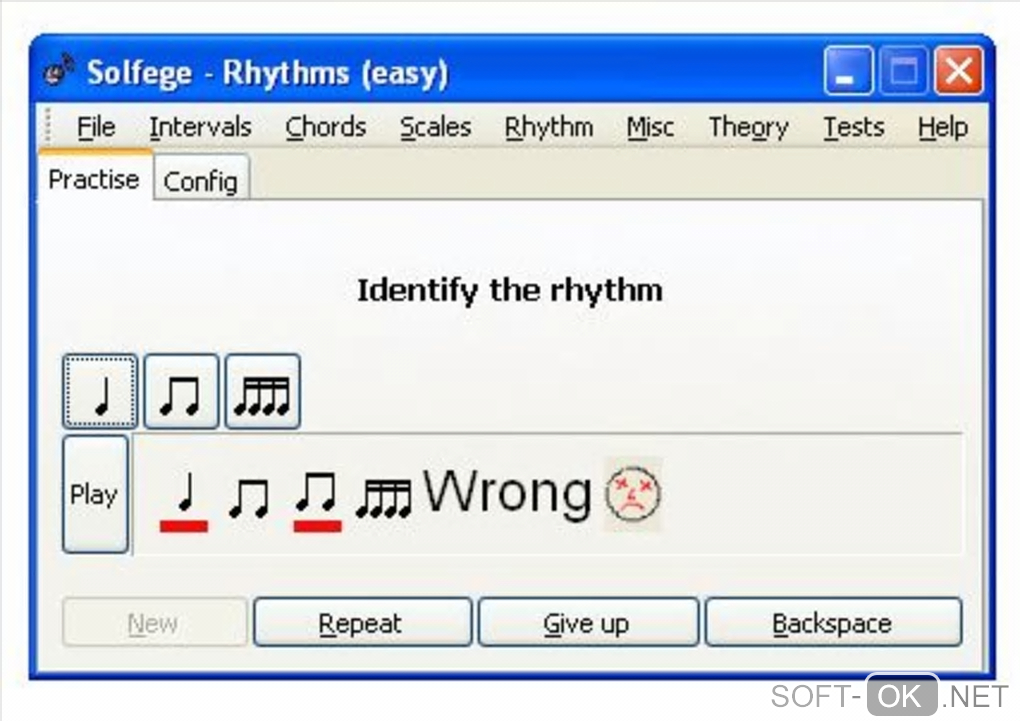Click the menu bar drag handle
1020x721 pixels.
pyautogui.click(x=47, y=126)
